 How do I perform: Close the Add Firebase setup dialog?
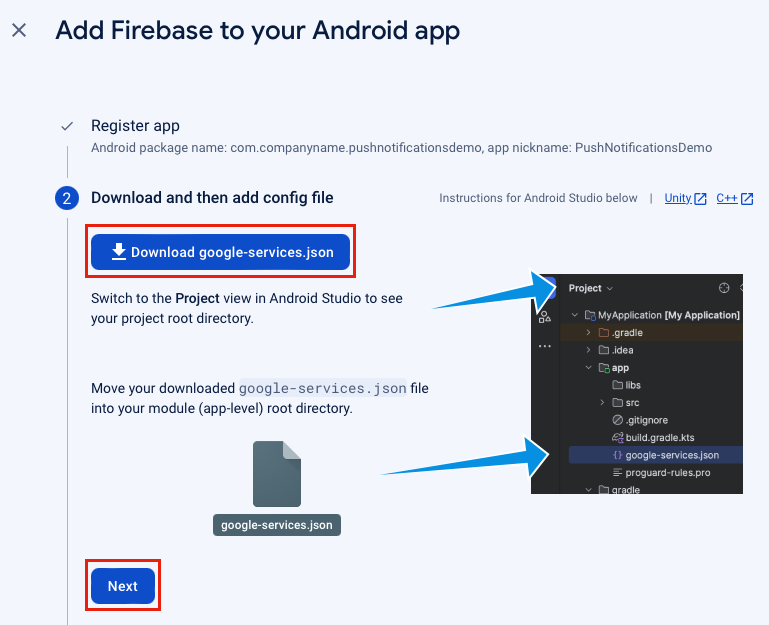(x=19, y=30)
